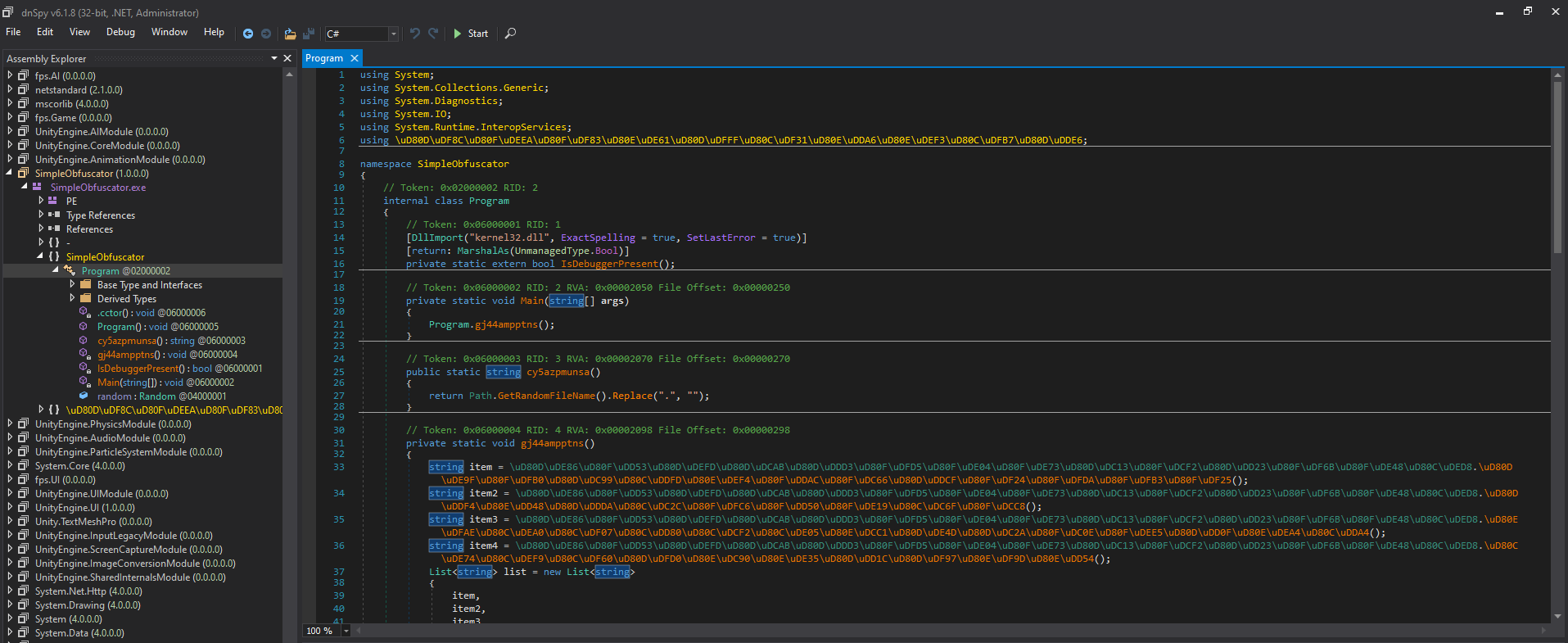This screenshot has height=643, width=1568.
Task: Open the Debug menu
Action: pos(120,32)
